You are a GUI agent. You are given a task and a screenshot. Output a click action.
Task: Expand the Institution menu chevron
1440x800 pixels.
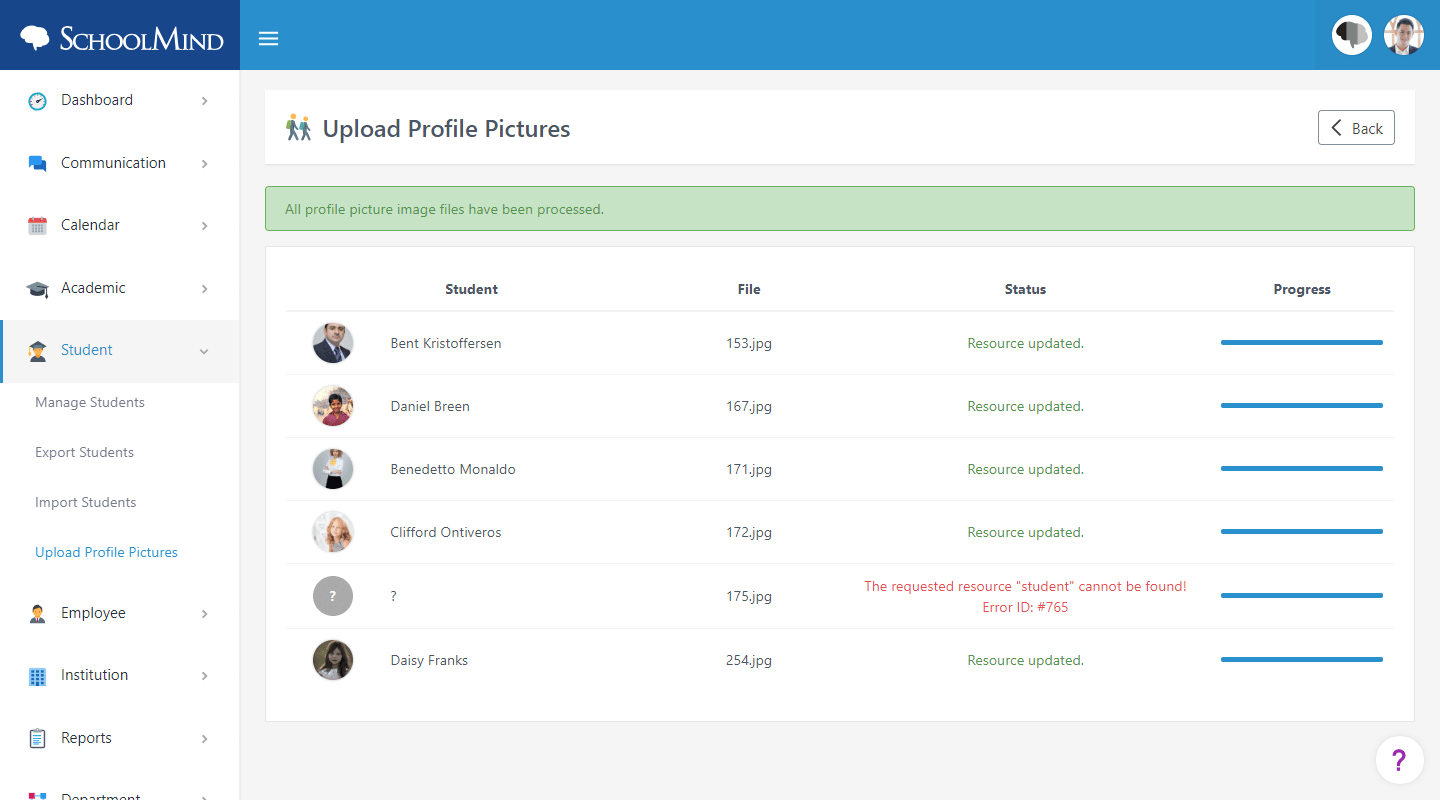204,676
